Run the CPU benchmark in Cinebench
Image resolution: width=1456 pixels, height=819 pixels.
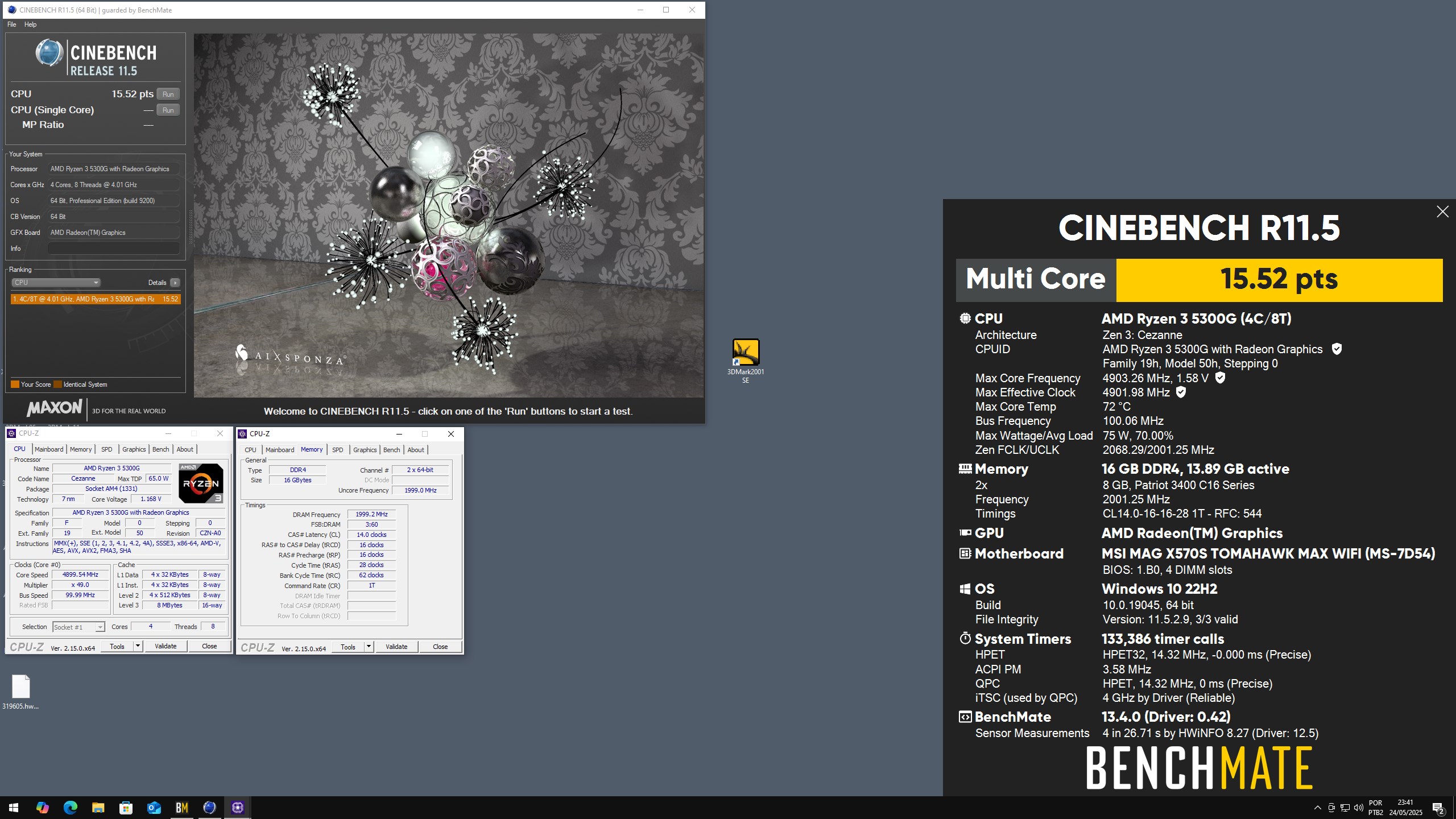pyautogui.click(x=168, y=94)
